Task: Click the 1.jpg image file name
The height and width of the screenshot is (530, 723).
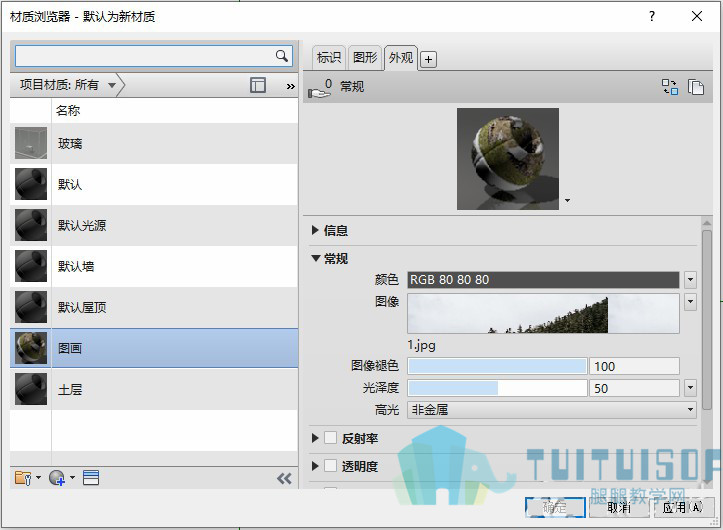Action: coord(421,345)
